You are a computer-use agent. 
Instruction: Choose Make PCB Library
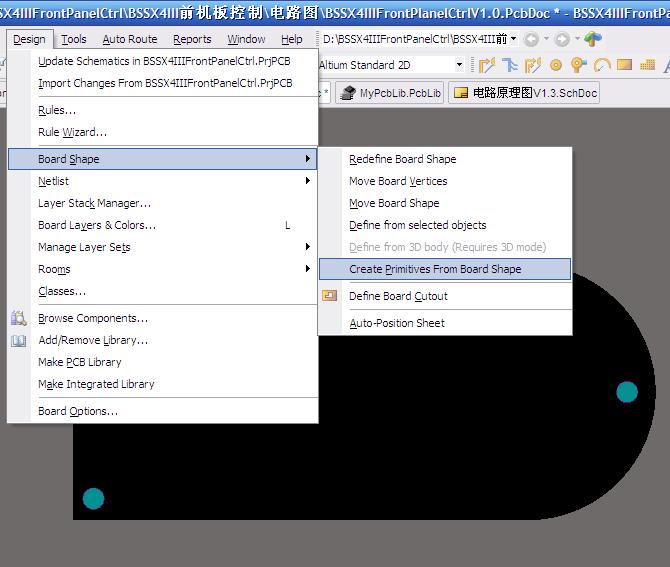163,362
